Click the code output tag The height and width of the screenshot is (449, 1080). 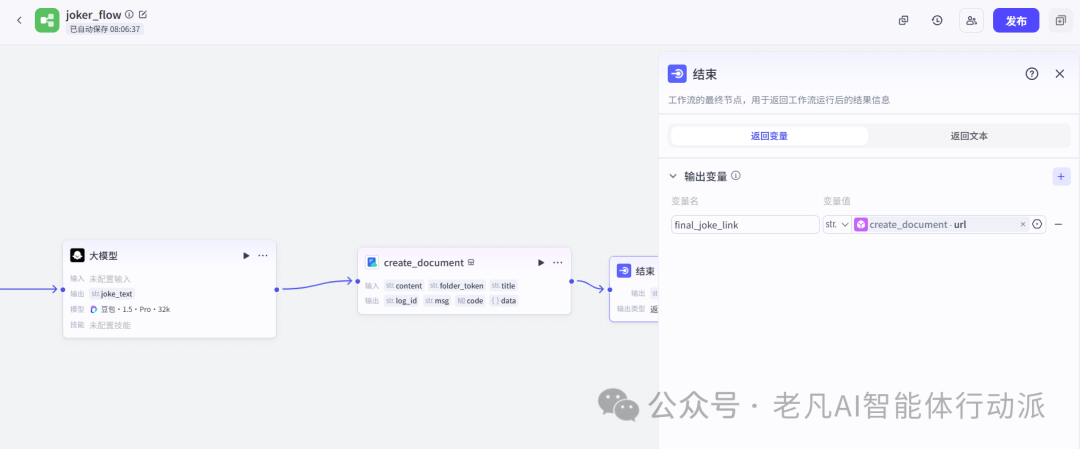[x=470, y=301]
